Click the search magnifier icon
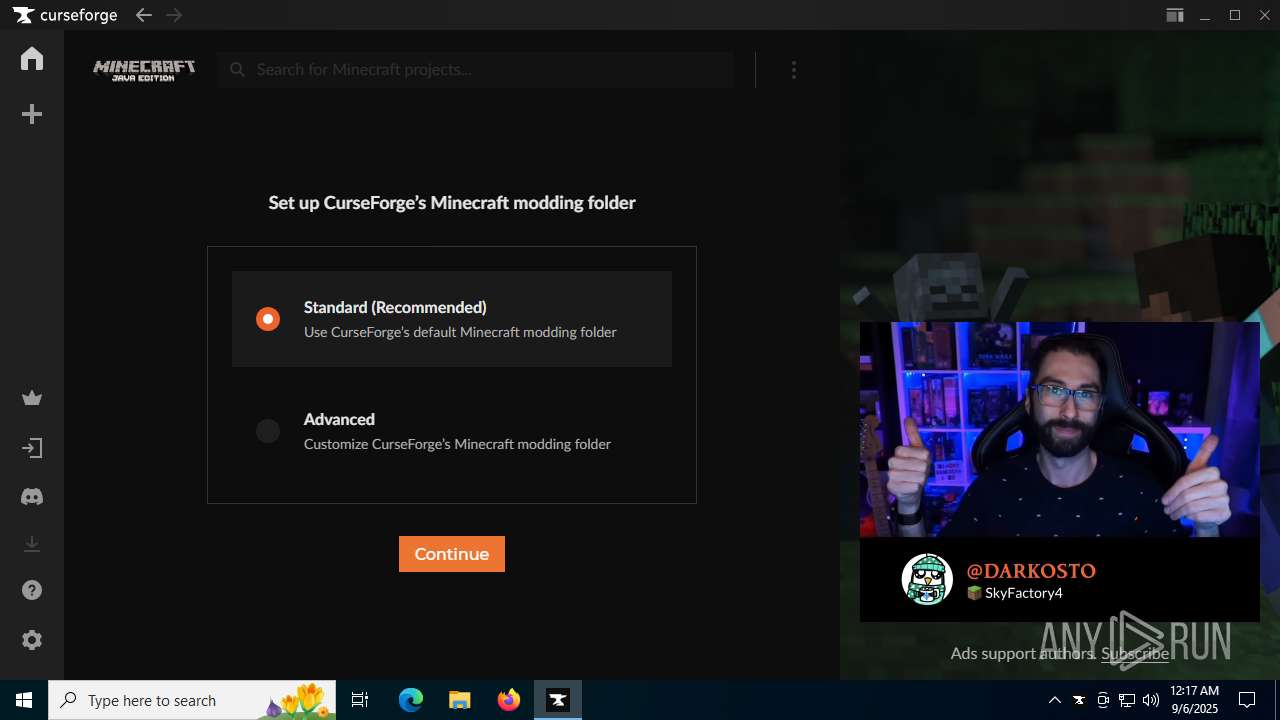 tap(237, 70)
